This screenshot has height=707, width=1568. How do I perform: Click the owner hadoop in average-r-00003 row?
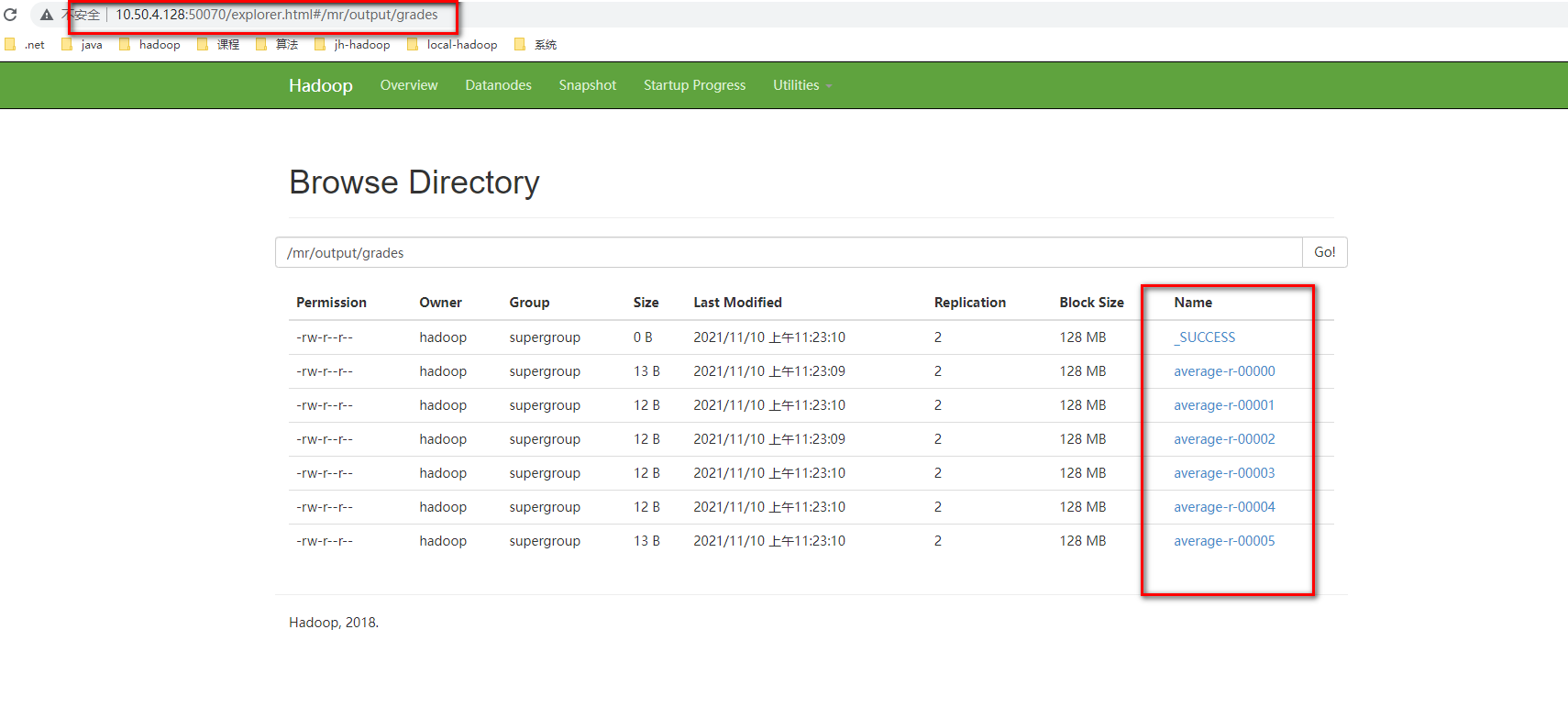(443, 473)
